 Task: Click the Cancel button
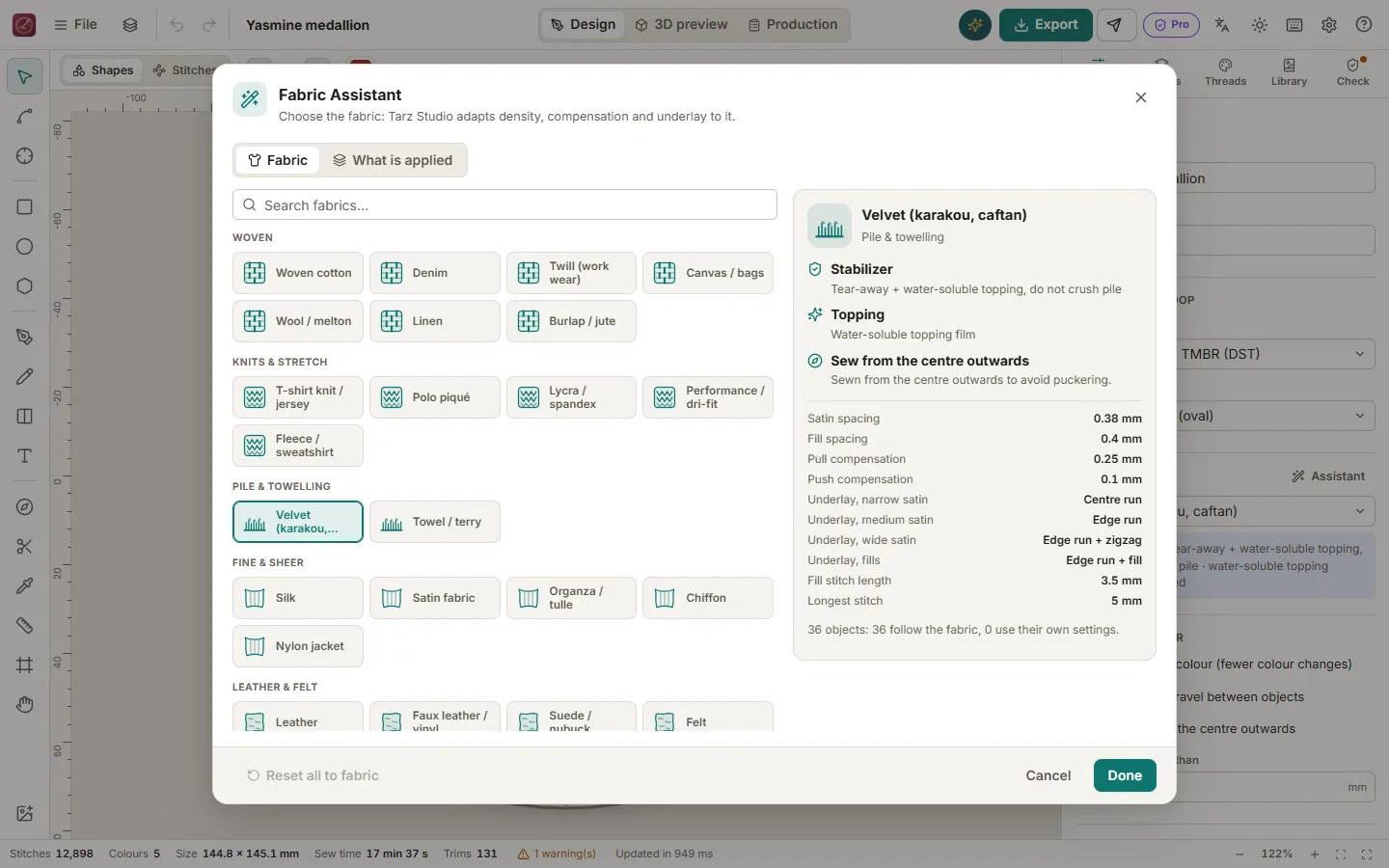click(x=1049, y=775)
